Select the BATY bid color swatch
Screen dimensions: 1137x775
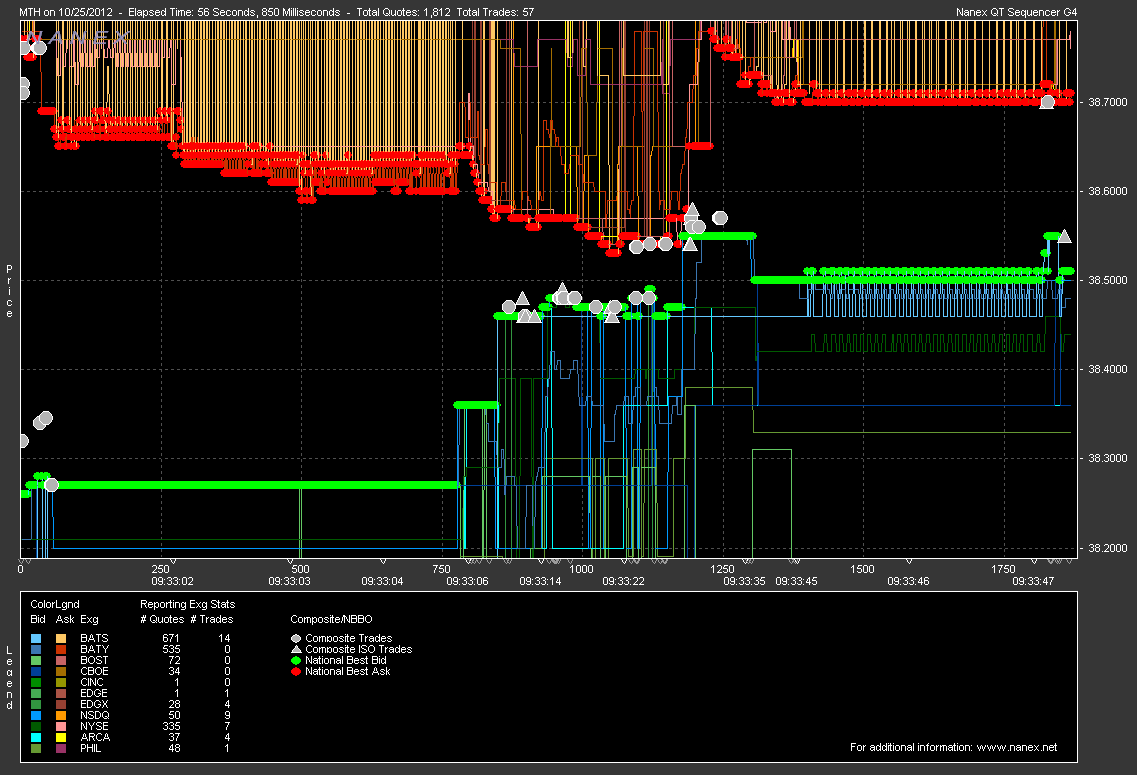click(36, 650)
